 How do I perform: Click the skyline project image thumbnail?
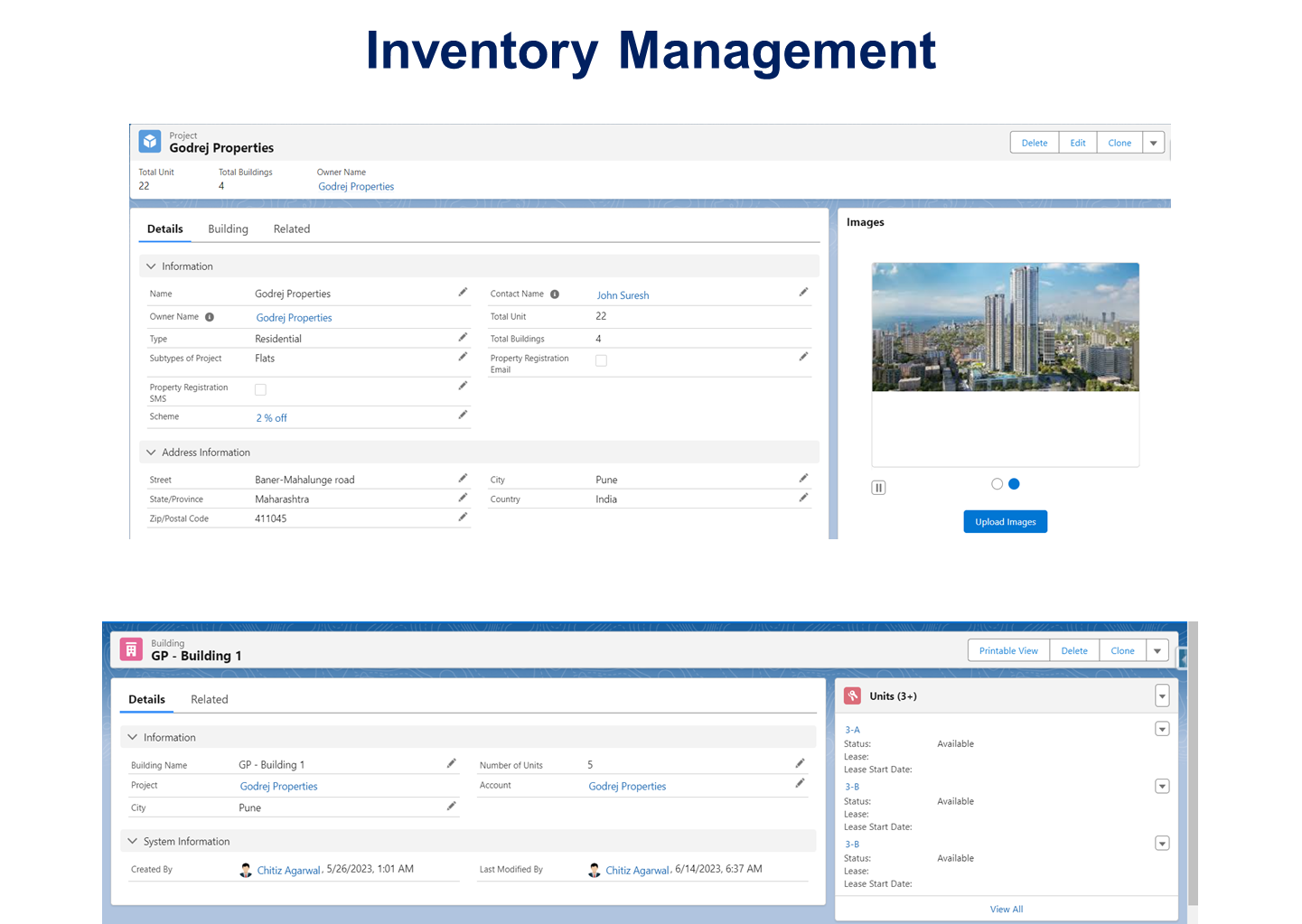pyautogui.click(x=1005, y=327)
